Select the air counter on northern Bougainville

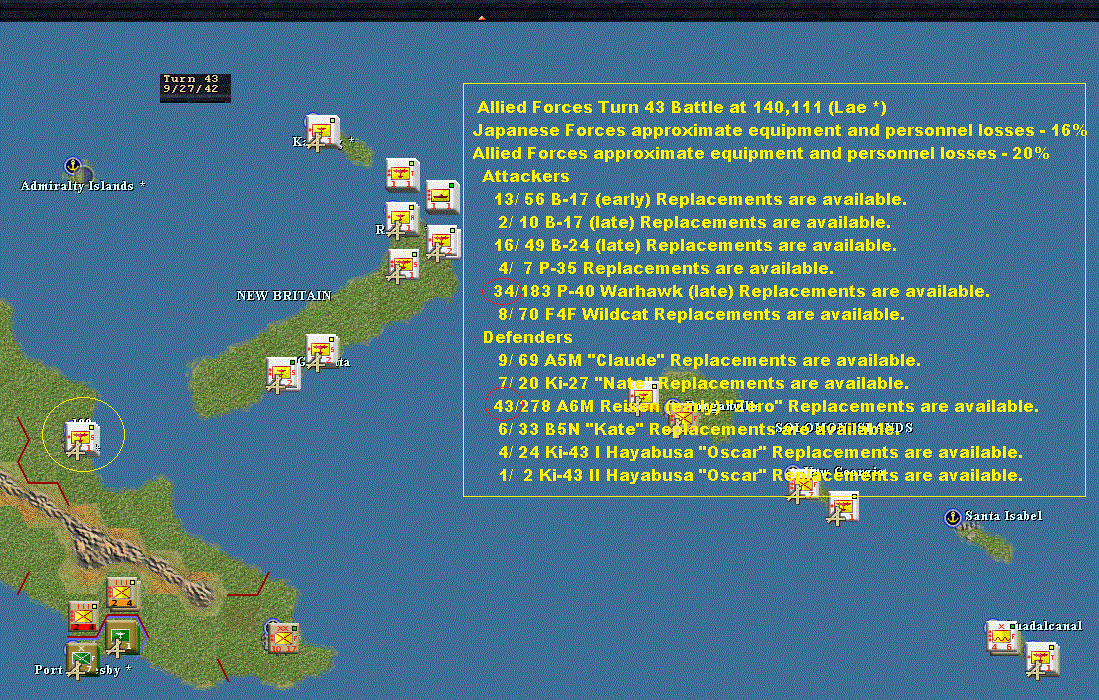(643, 398)
